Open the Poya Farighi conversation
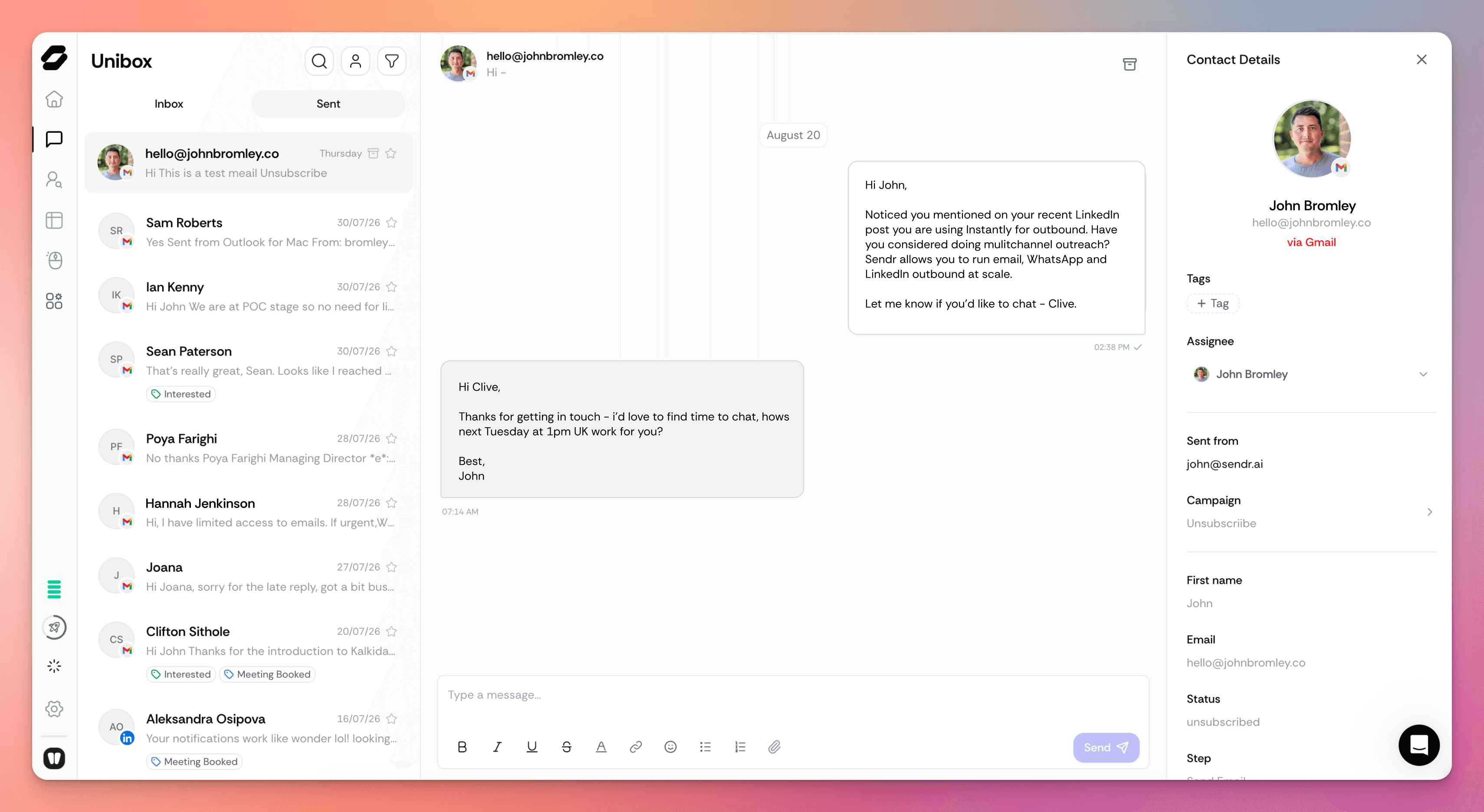Image resolution: width=1484 pixels, height=812 pixels. [248, 448]
